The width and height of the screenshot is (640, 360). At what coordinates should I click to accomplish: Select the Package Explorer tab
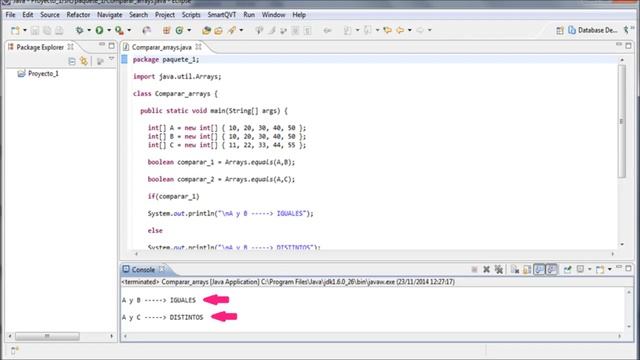tap(40, 47)
